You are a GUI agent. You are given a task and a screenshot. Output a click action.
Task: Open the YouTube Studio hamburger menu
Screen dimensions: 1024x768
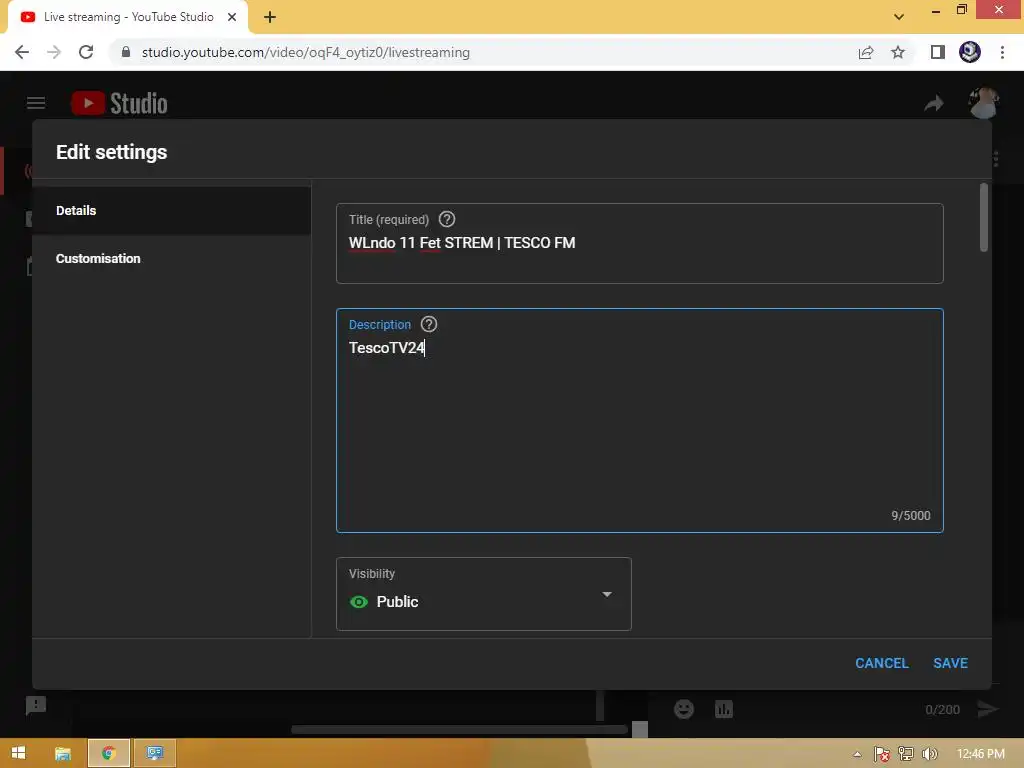(x=36, y=103)
